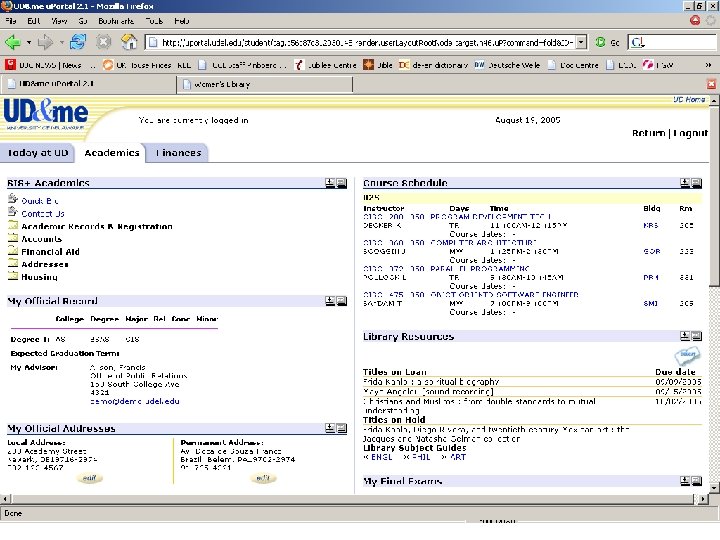
Task: Click the Stop loading toolbar icon
Action: (103, 42)
